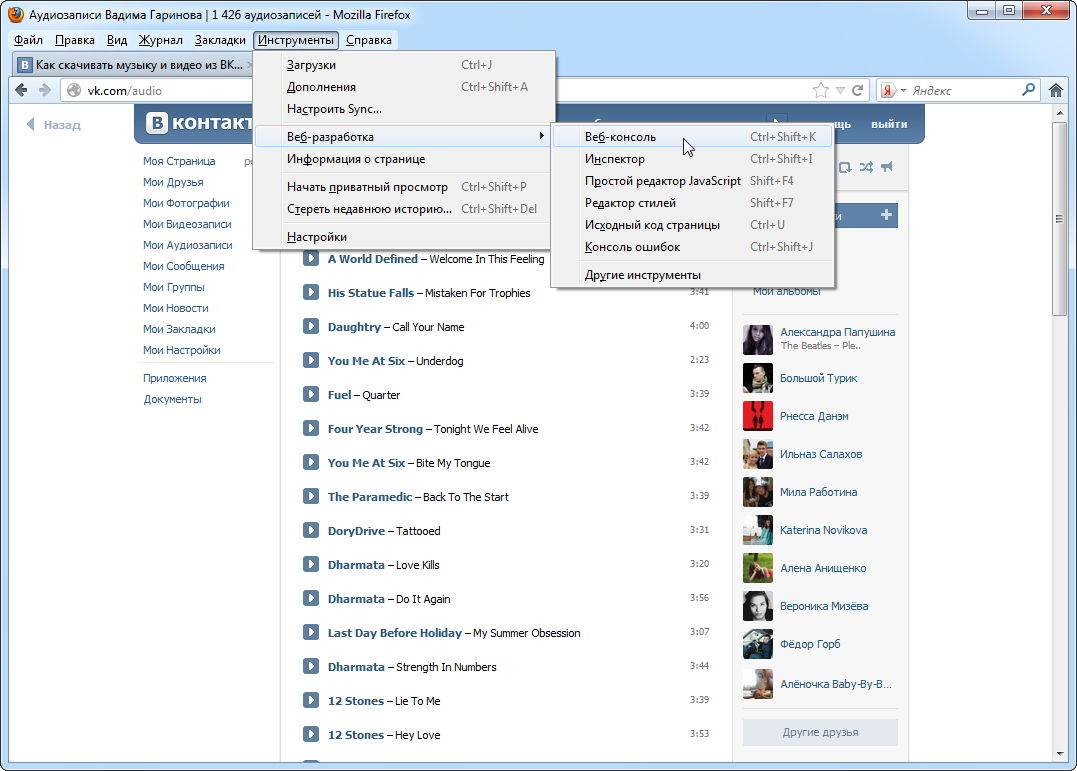The height and width of the screenshot is (771, 1077).
Task: Open Мои Друзья in the sidebar
Action: (x=173, y=182)
